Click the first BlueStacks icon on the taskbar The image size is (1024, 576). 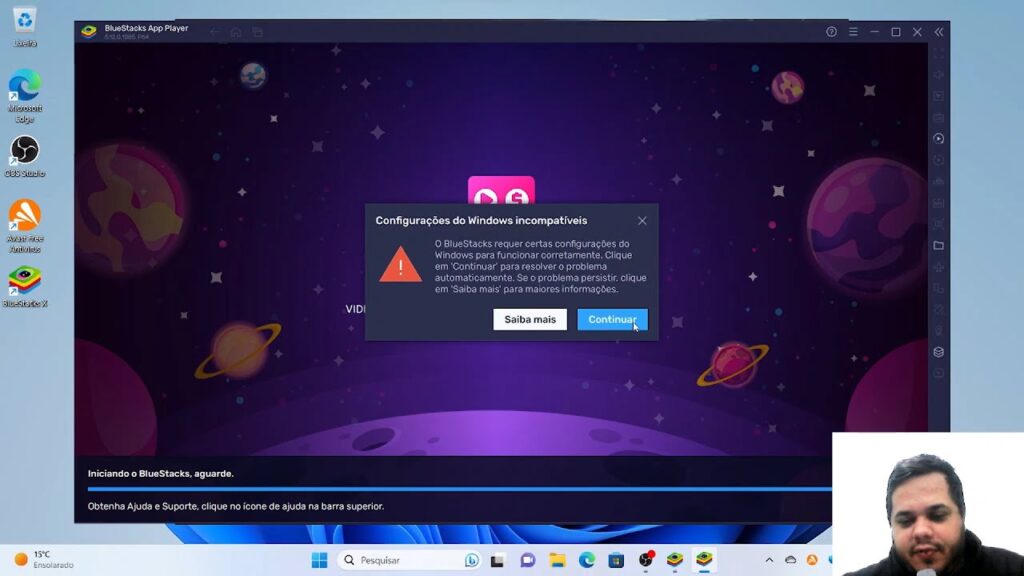click(675, 560)
